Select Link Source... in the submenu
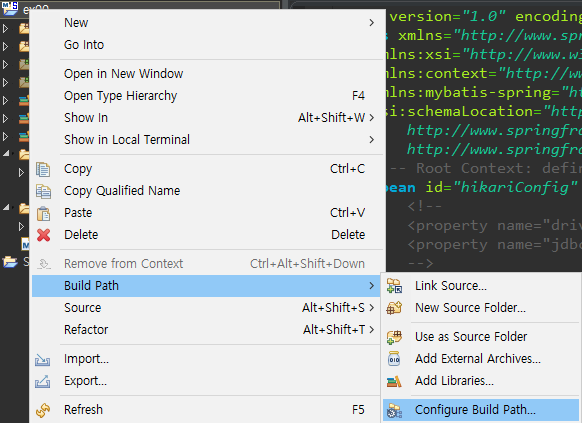Viewport: 582px width, 423px height. click(x=481, y=286)
